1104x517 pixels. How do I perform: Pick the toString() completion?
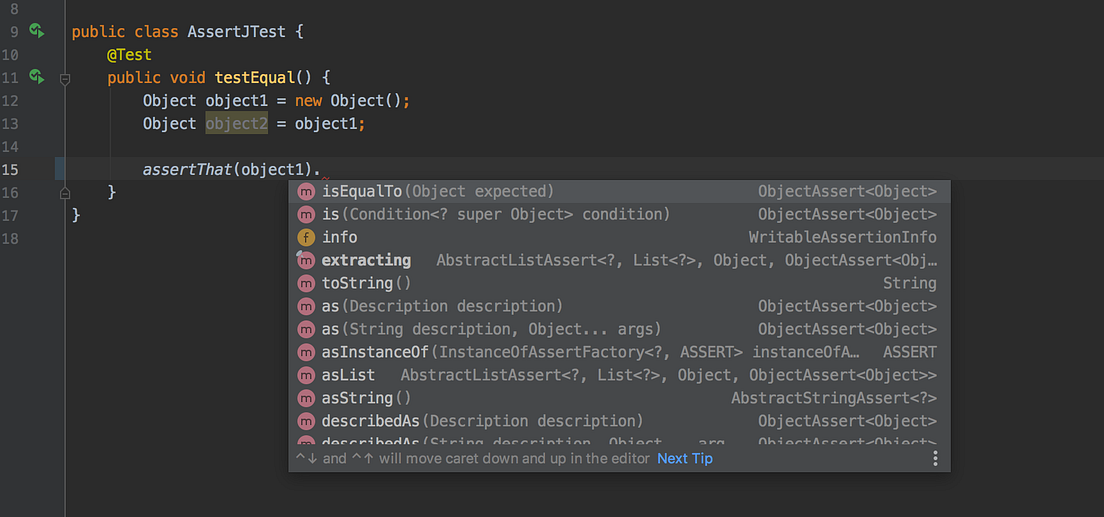click(x=620, y=283)
